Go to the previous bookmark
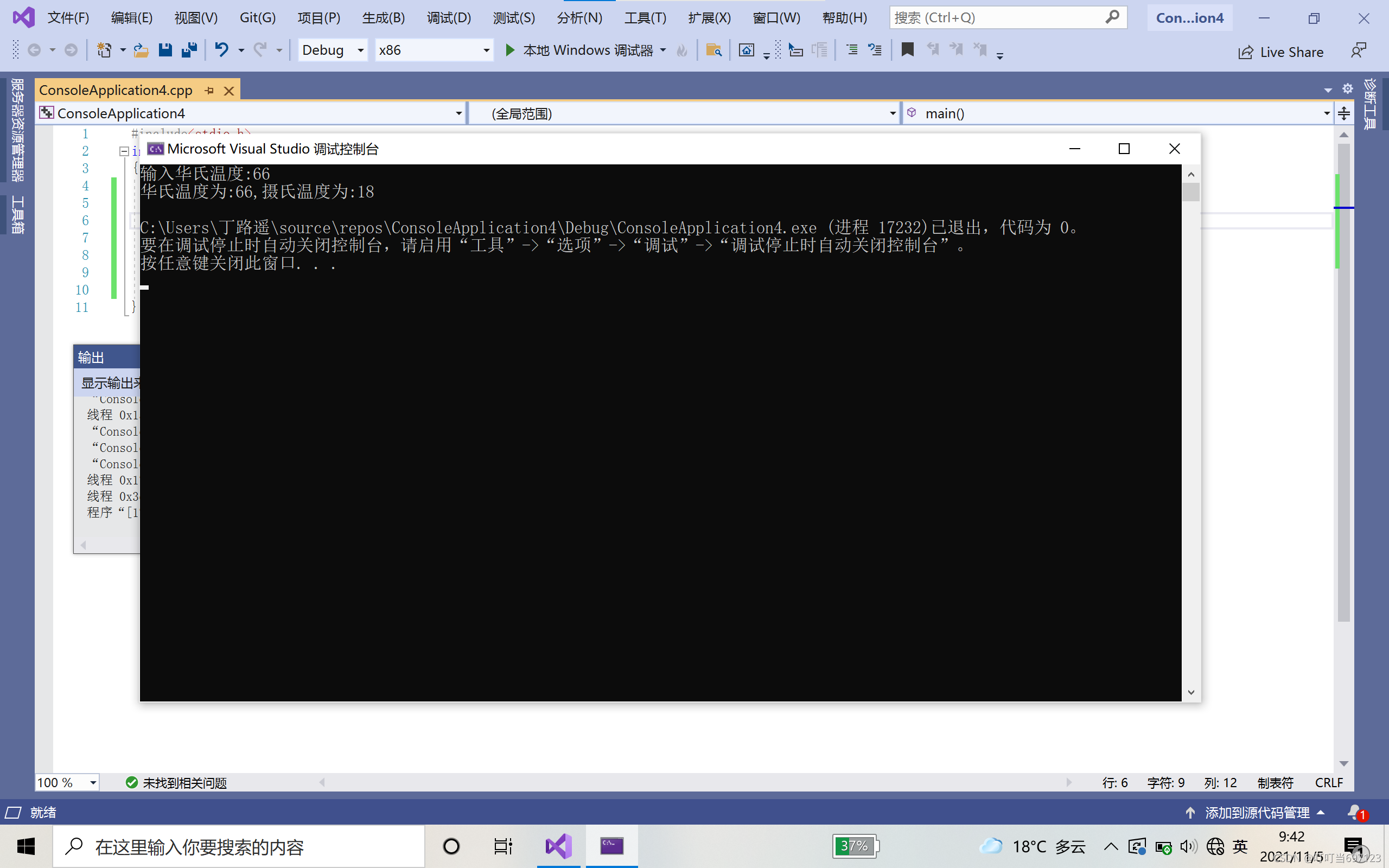Viewport: 1389px width, 868px height. pos(933,50)
